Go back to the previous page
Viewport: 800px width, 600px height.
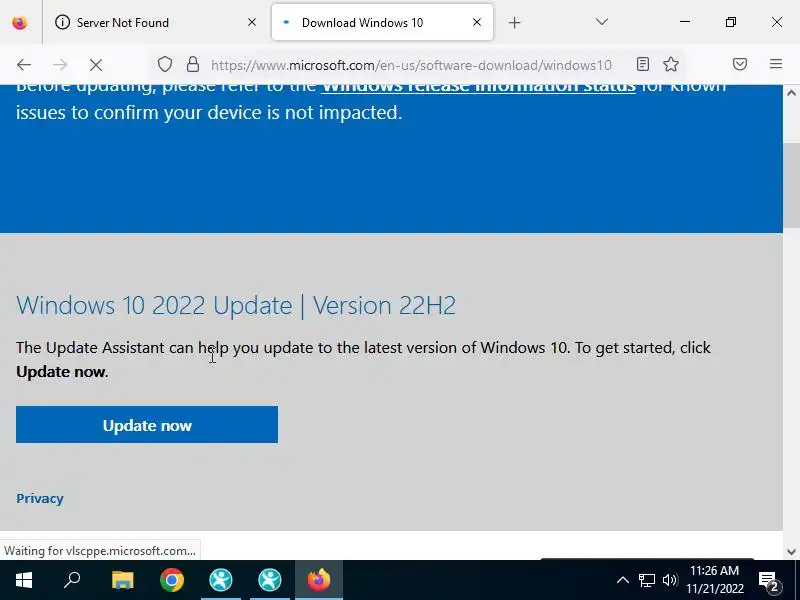click(24, 65)
